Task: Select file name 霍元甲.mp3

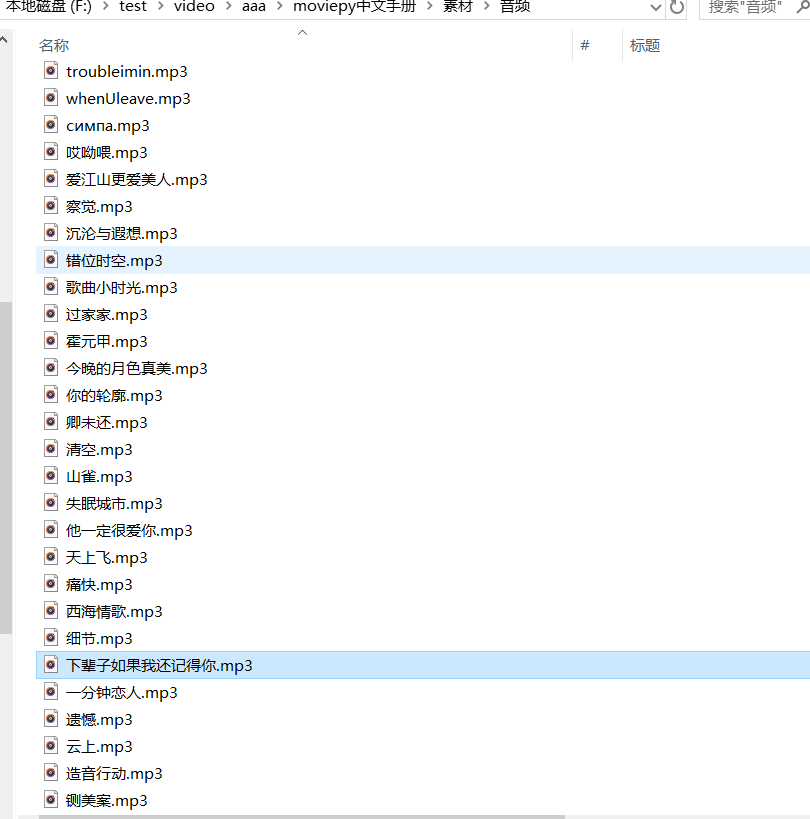Action: (107, 342)
